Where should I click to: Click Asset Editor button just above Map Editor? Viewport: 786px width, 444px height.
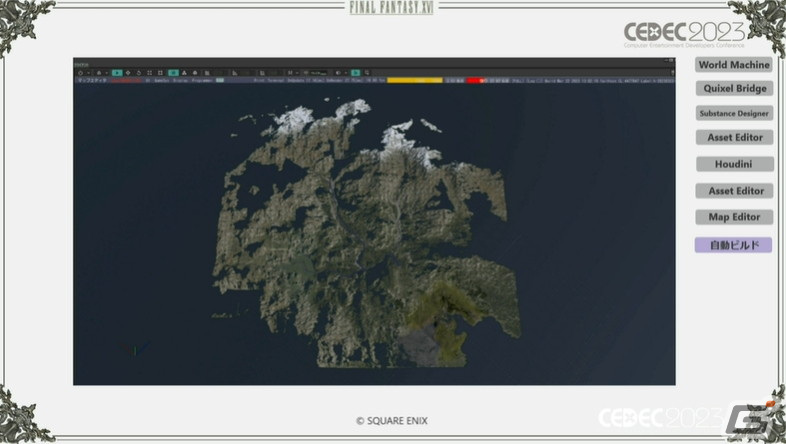pos(734,191)
